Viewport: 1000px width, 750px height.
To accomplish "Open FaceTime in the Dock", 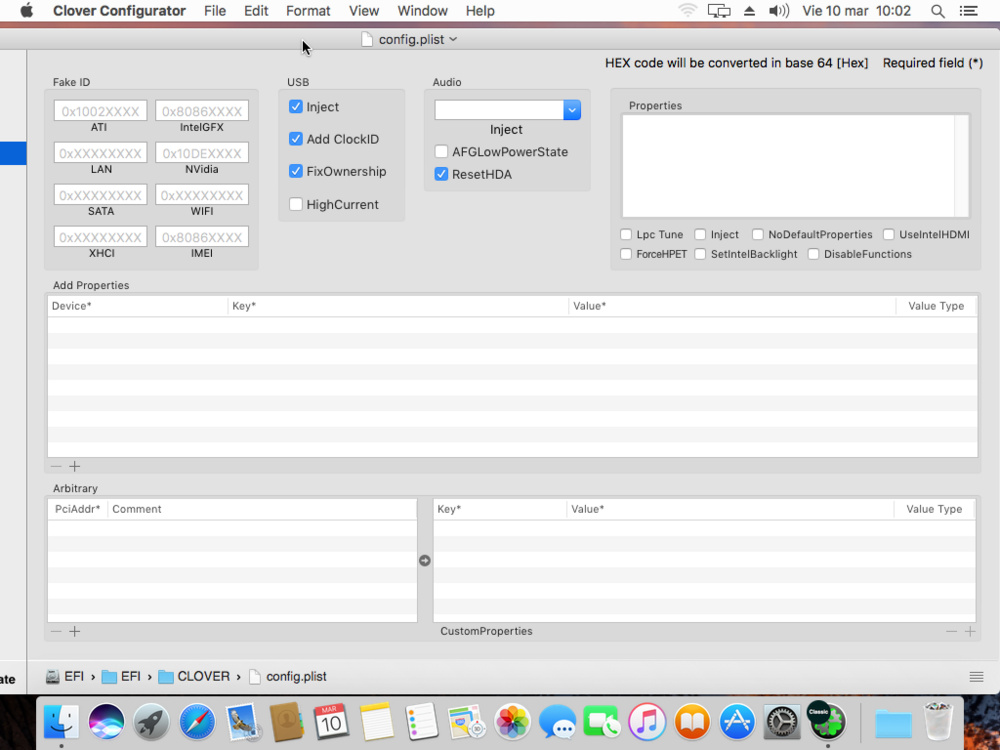I will (601, 722).
